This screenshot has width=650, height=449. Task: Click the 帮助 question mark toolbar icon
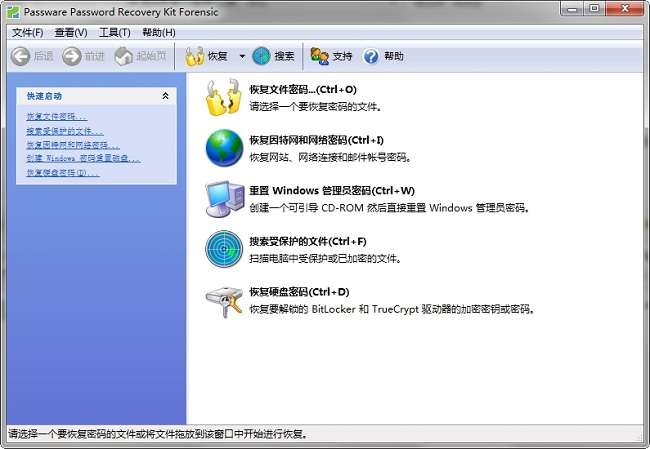tap(371, 56)
